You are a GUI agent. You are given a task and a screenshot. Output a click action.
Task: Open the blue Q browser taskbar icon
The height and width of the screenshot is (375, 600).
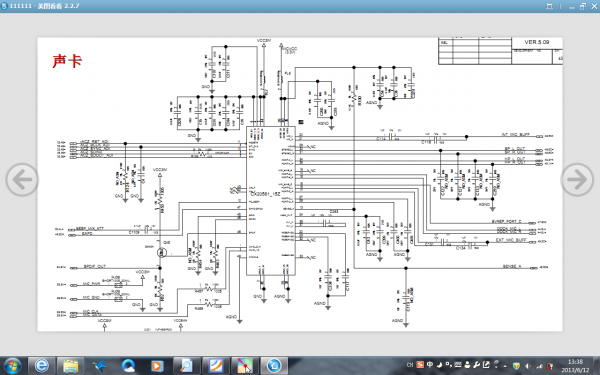pyautogui.click(x=128, y=366)
